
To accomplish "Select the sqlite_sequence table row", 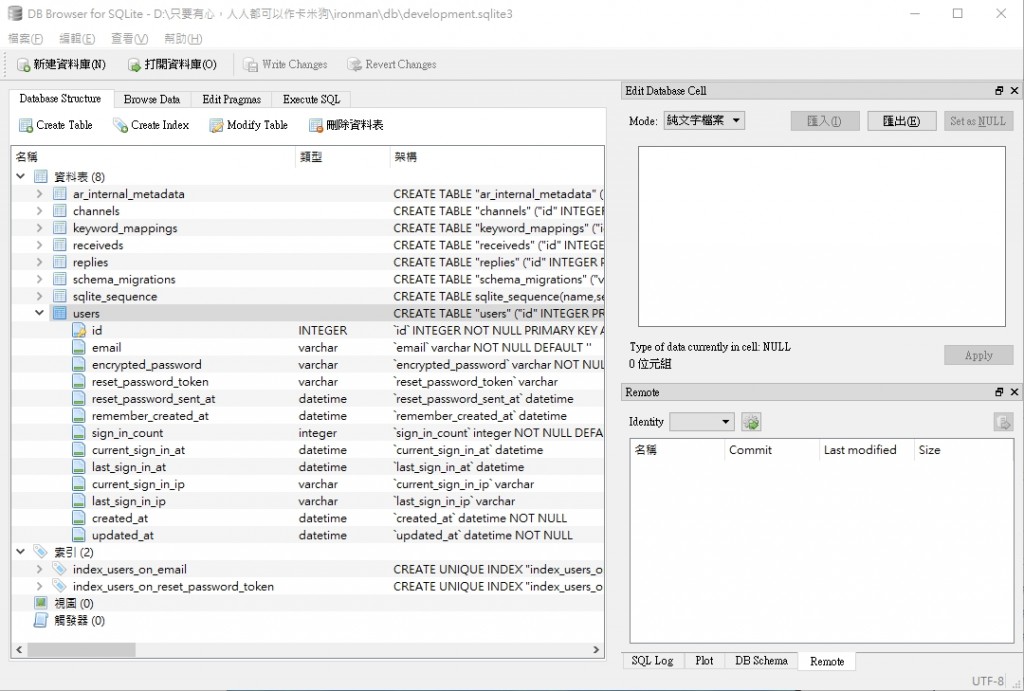I will pyautogui.click(x=308, y=297).
